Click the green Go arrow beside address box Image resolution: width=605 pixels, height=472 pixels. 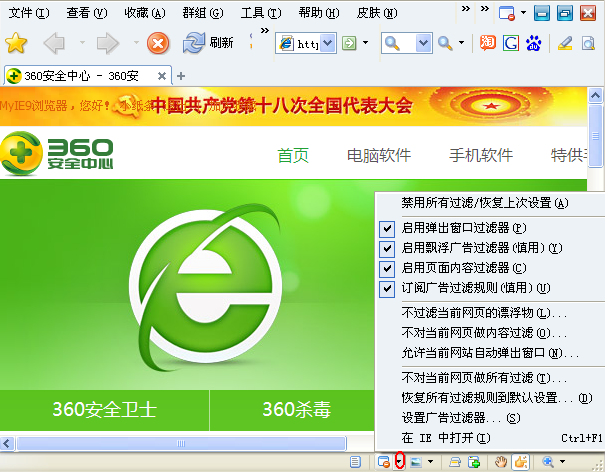pyautogui.click(x=349, y=43)
